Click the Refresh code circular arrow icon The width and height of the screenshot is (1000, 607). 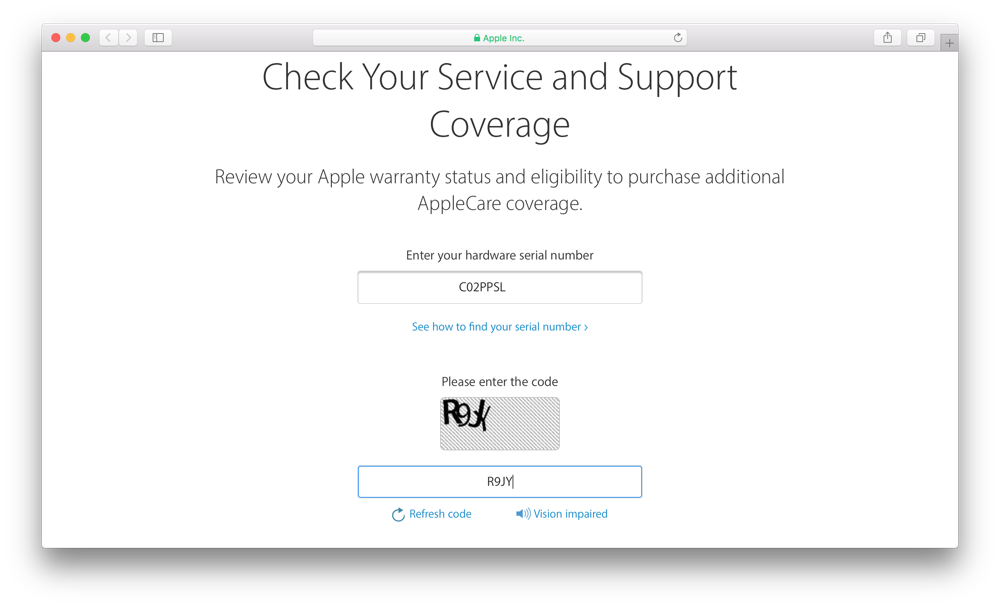point(398,515)
